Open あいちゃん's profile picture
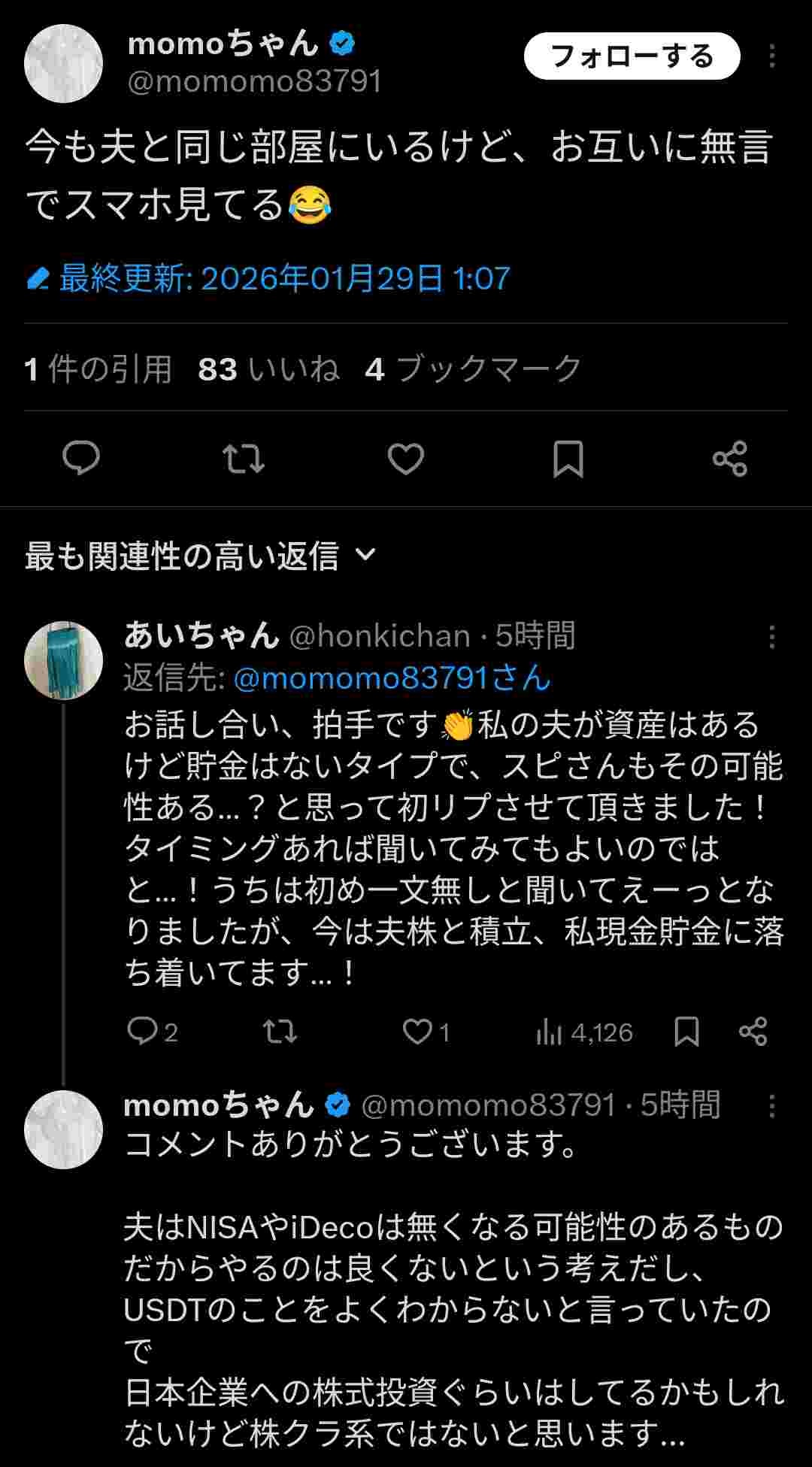The image size is (812, 1467). 64,660
